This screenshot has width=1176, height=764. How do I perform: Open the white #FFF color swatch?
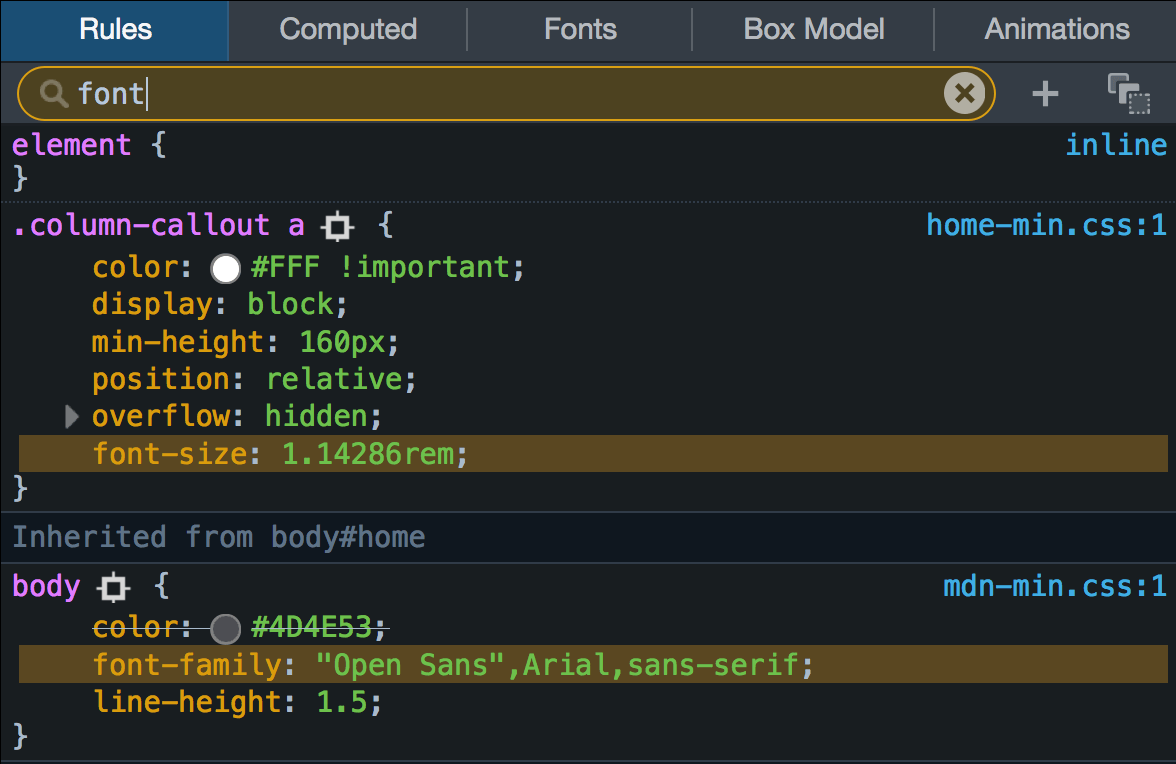click(225, 268)
